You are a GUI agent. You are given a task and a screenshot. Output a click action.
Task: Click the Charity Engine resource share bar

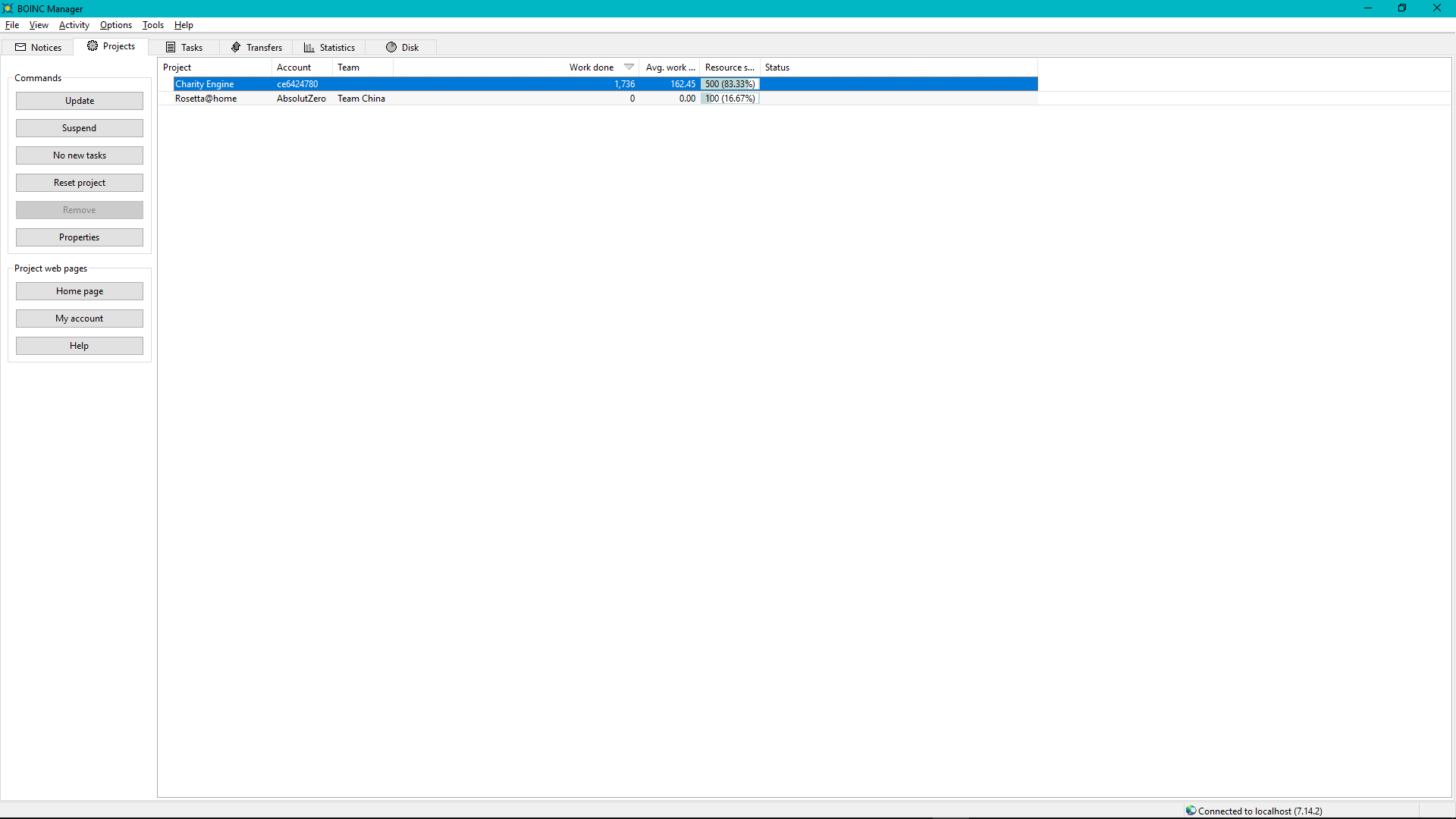coord(730,84)
